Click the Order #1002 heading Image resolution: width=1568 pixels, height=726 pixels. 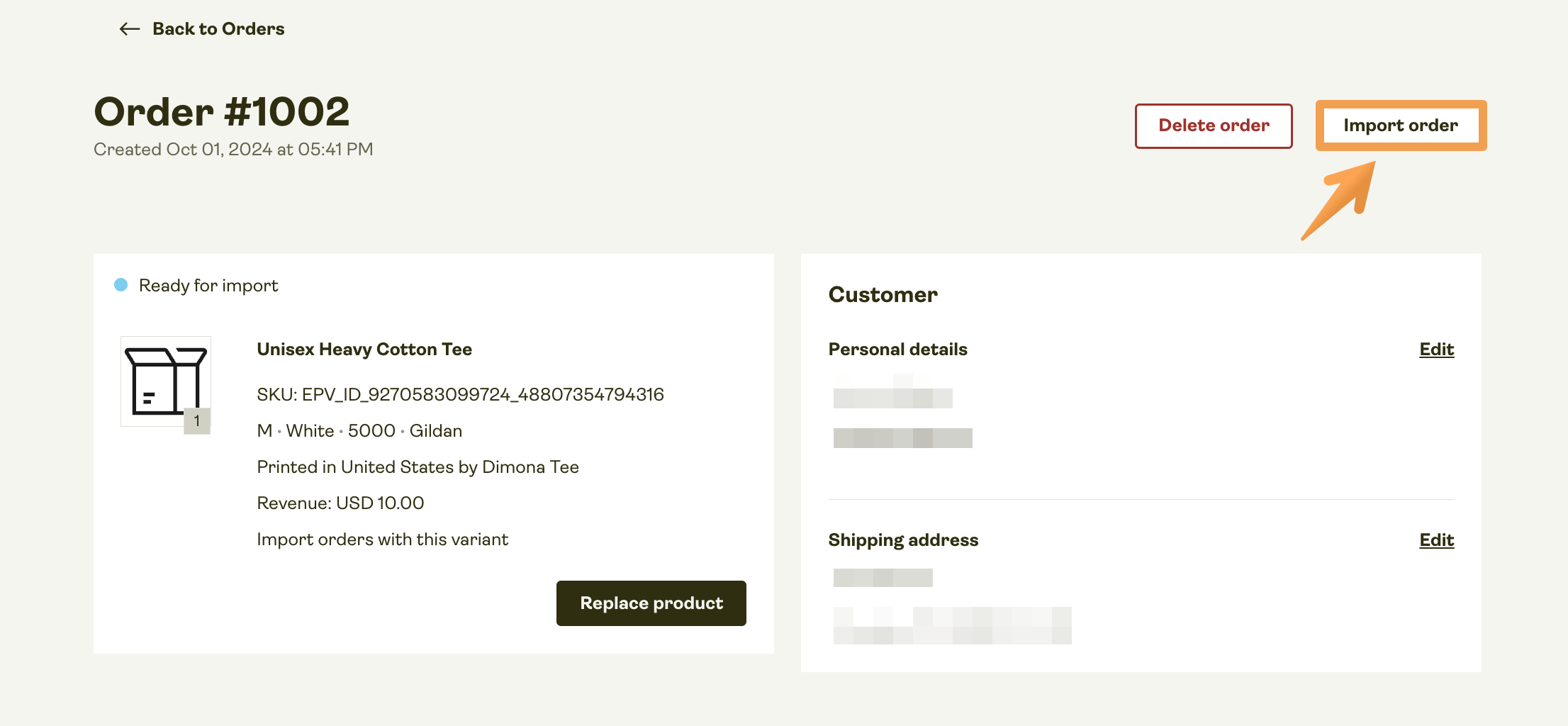coord(222,112)
